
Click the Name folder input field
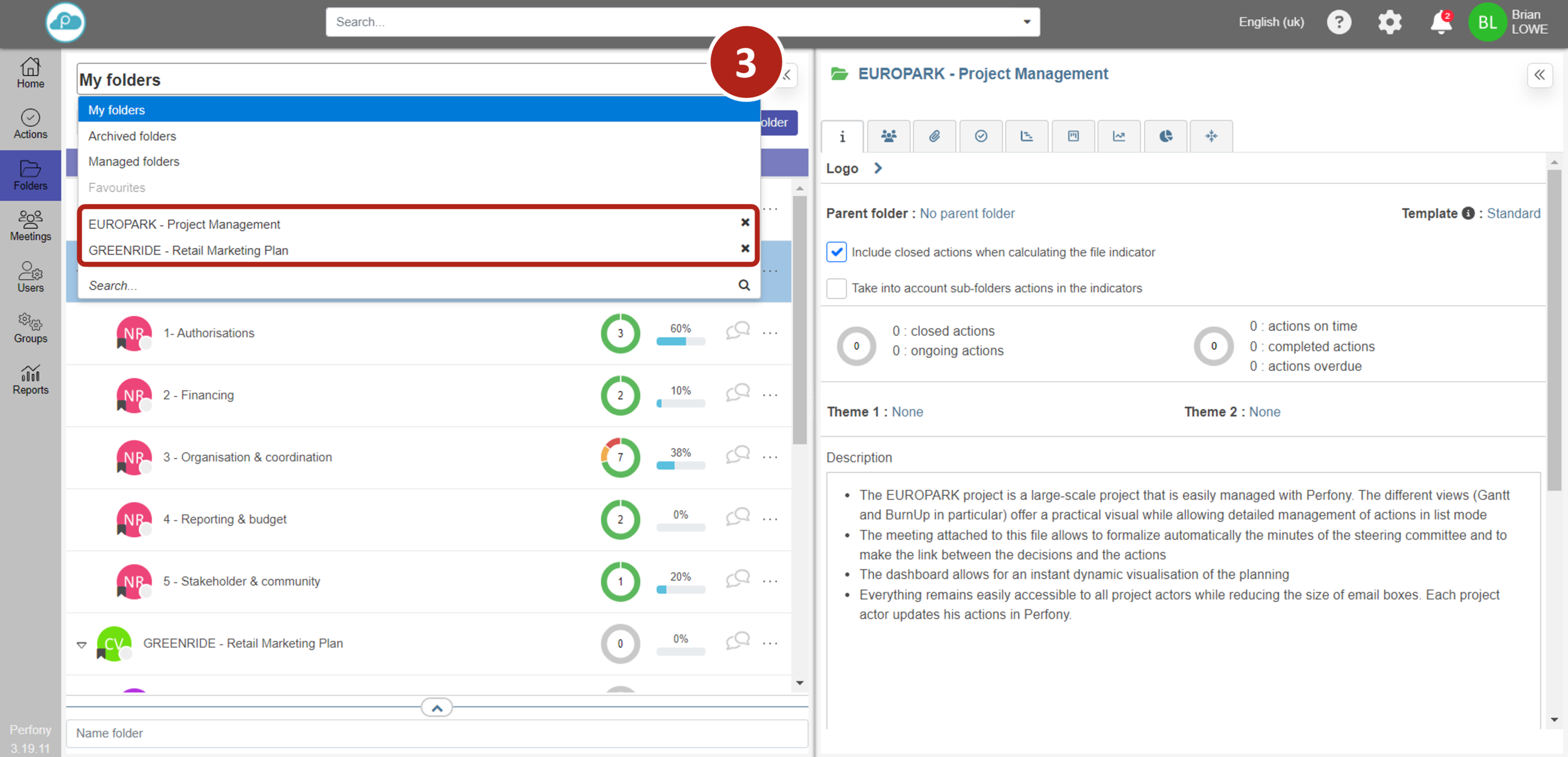coord(437,733)
